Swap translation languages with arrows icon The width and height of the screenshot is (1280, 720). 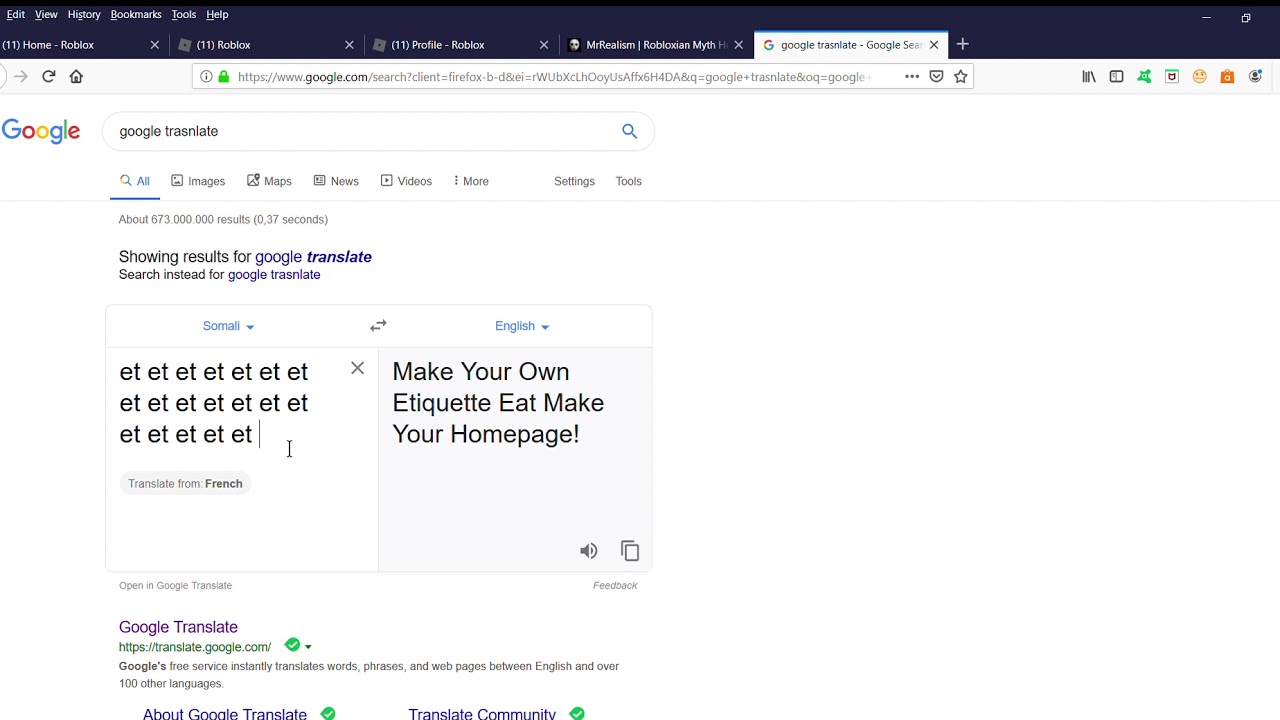[378, 326]
